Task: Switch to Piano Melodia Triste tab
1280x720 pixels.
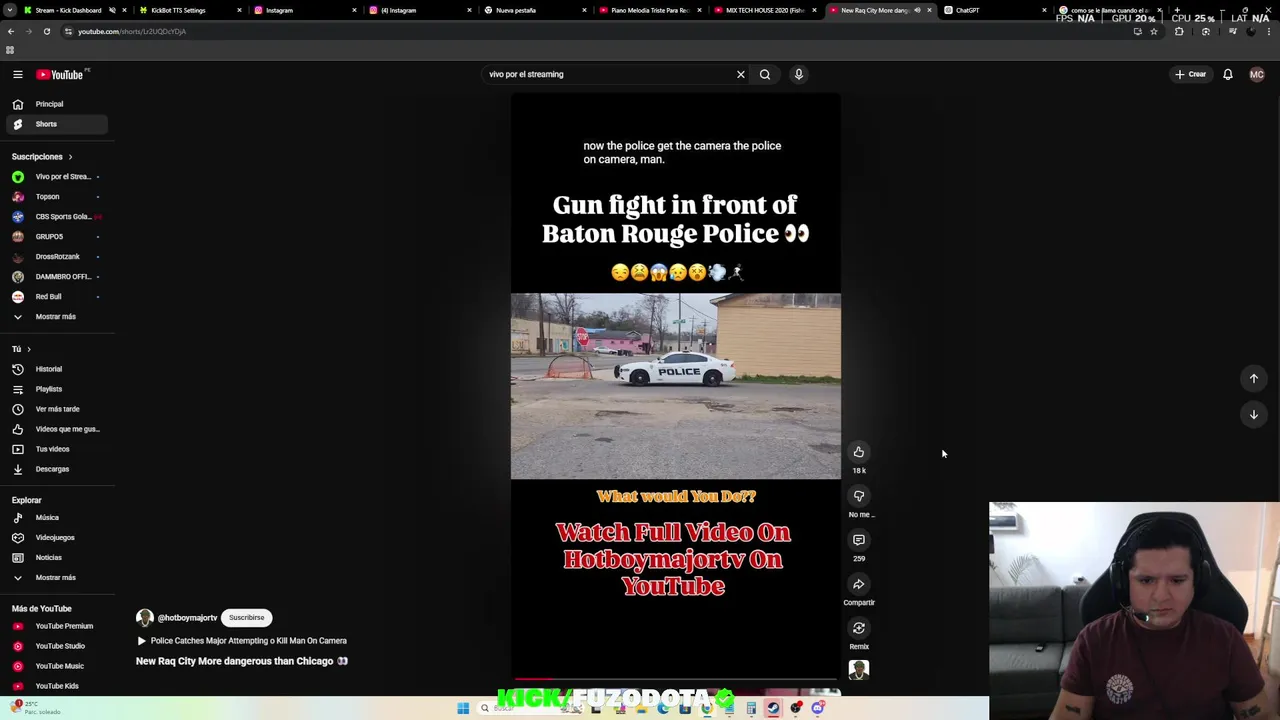Action: click(x=650, y=10)
